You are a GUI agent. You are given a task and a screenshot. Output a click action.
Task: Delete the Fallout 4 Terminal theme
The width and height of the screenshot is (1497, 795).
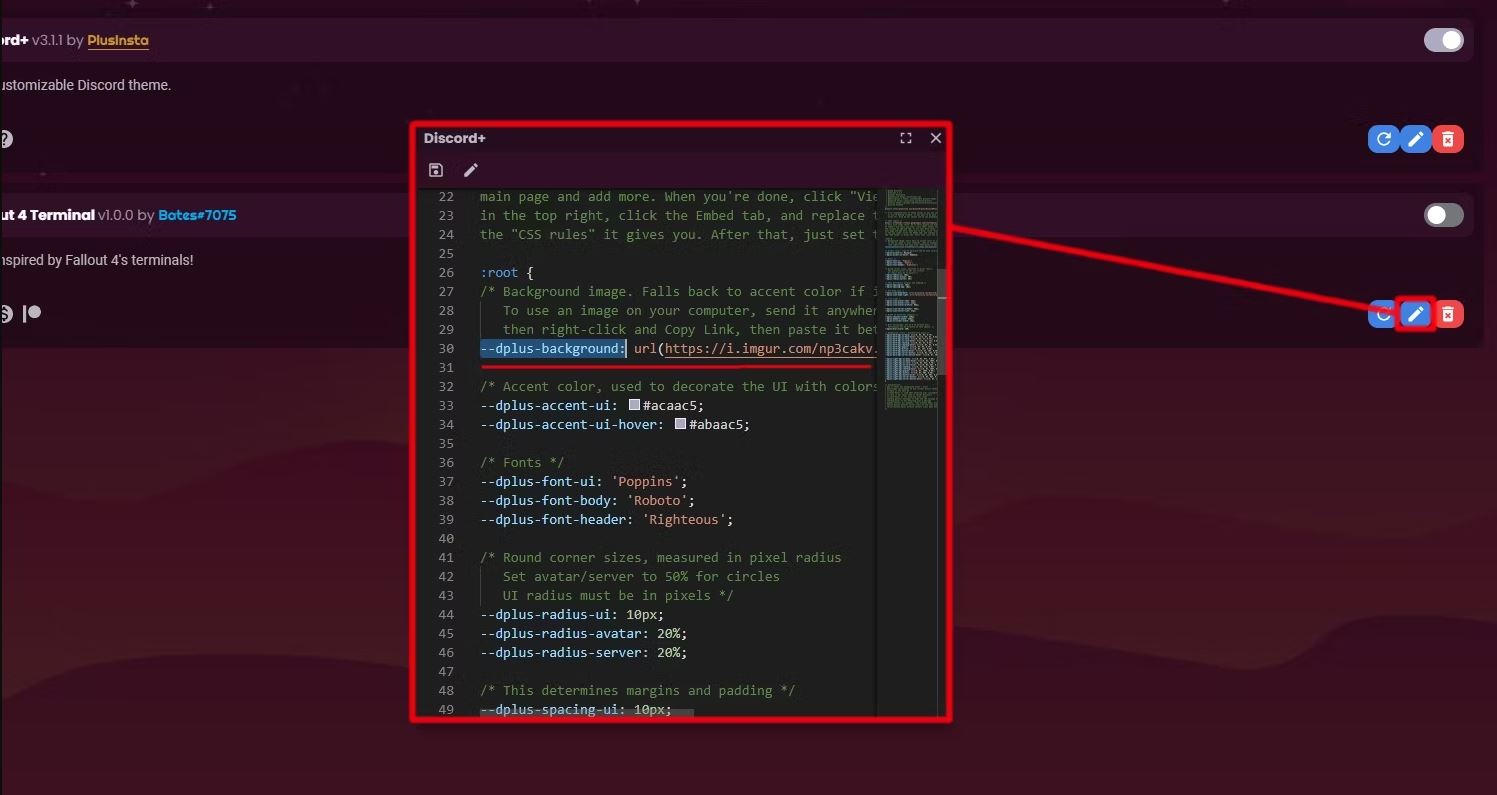pyautogui.click(x=1447, y=314)
